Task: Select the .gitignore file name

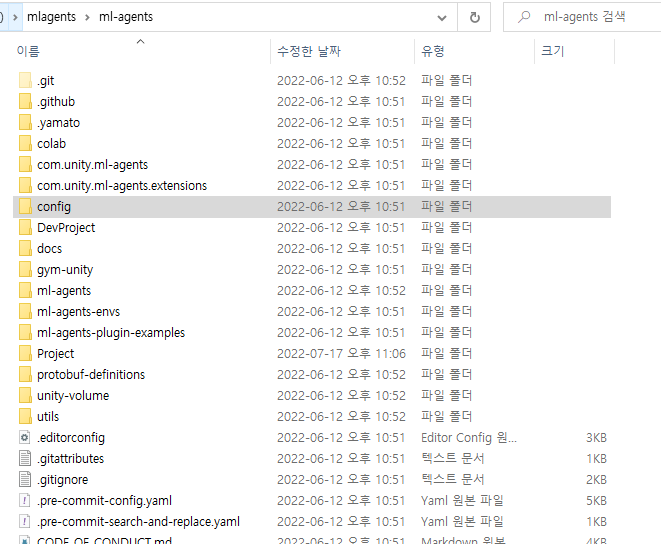Action: [62, 480]
